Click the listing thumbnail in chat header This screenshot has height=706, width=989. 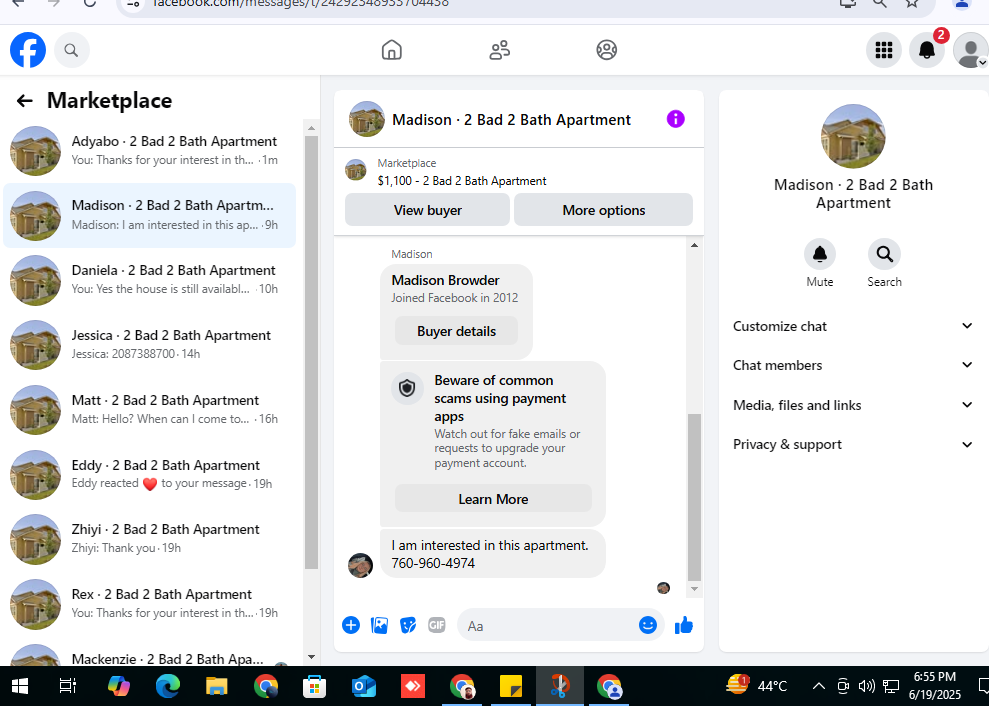367,119
